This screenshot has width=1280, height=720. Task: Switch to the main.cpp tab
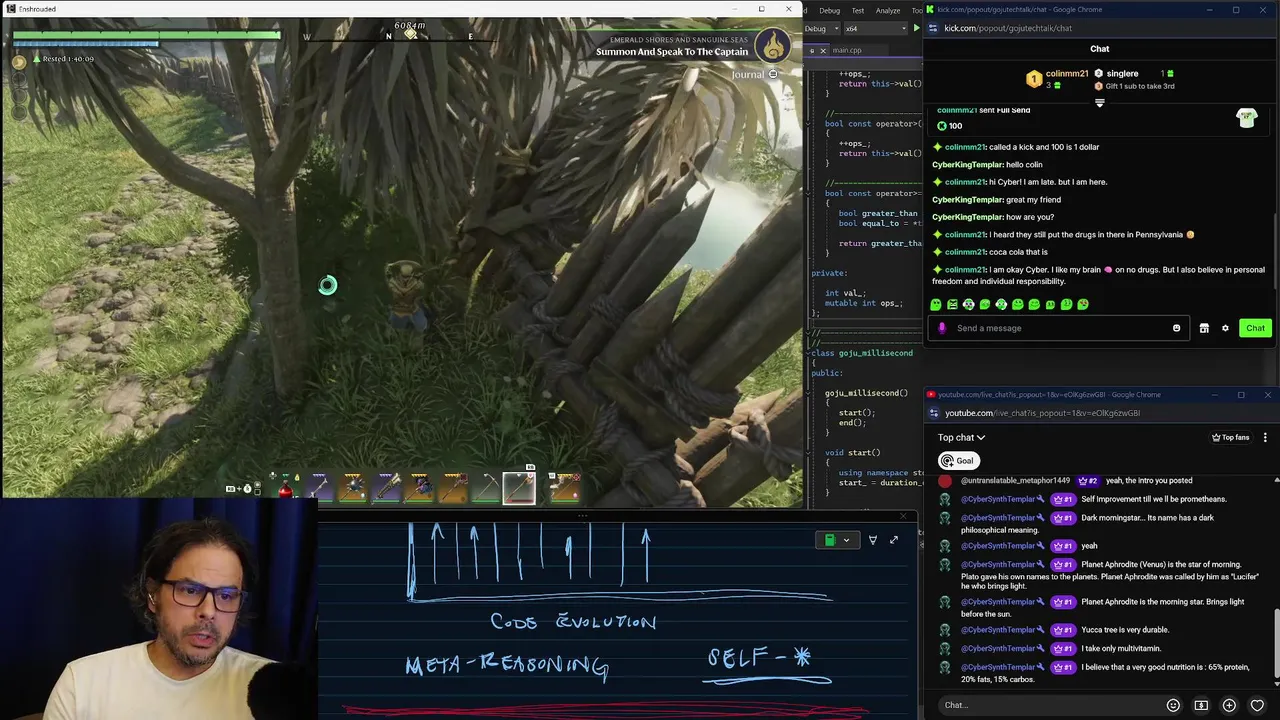846,50
